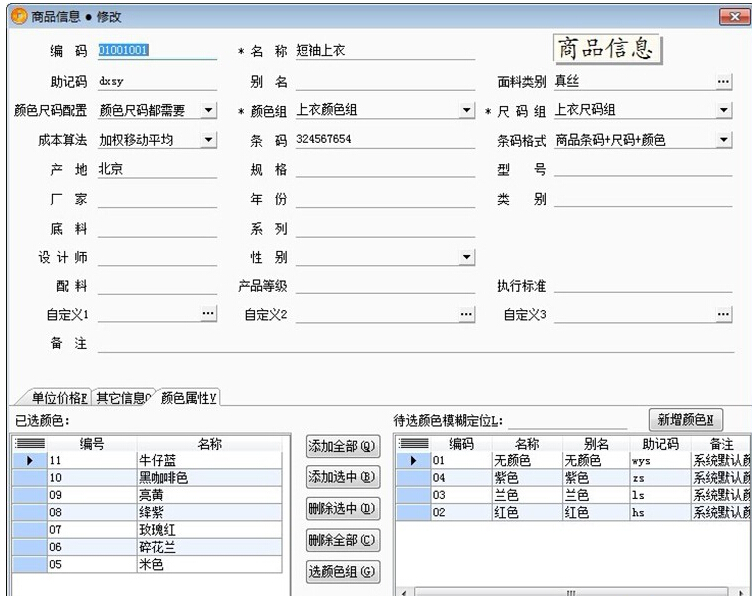Click the available-colors grid corner selector icon
Screen dimensions: 752x596
point(413,443)
